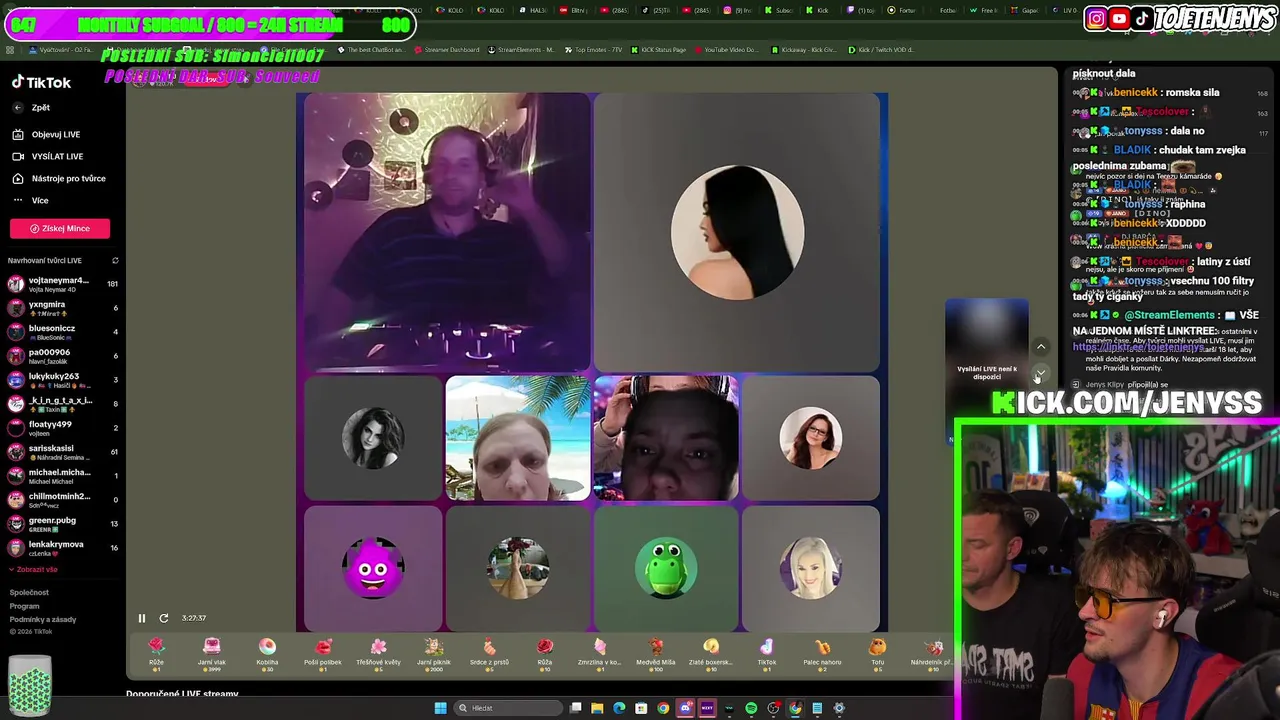Open lukykuky263 suggested live creator

(62, 380)
